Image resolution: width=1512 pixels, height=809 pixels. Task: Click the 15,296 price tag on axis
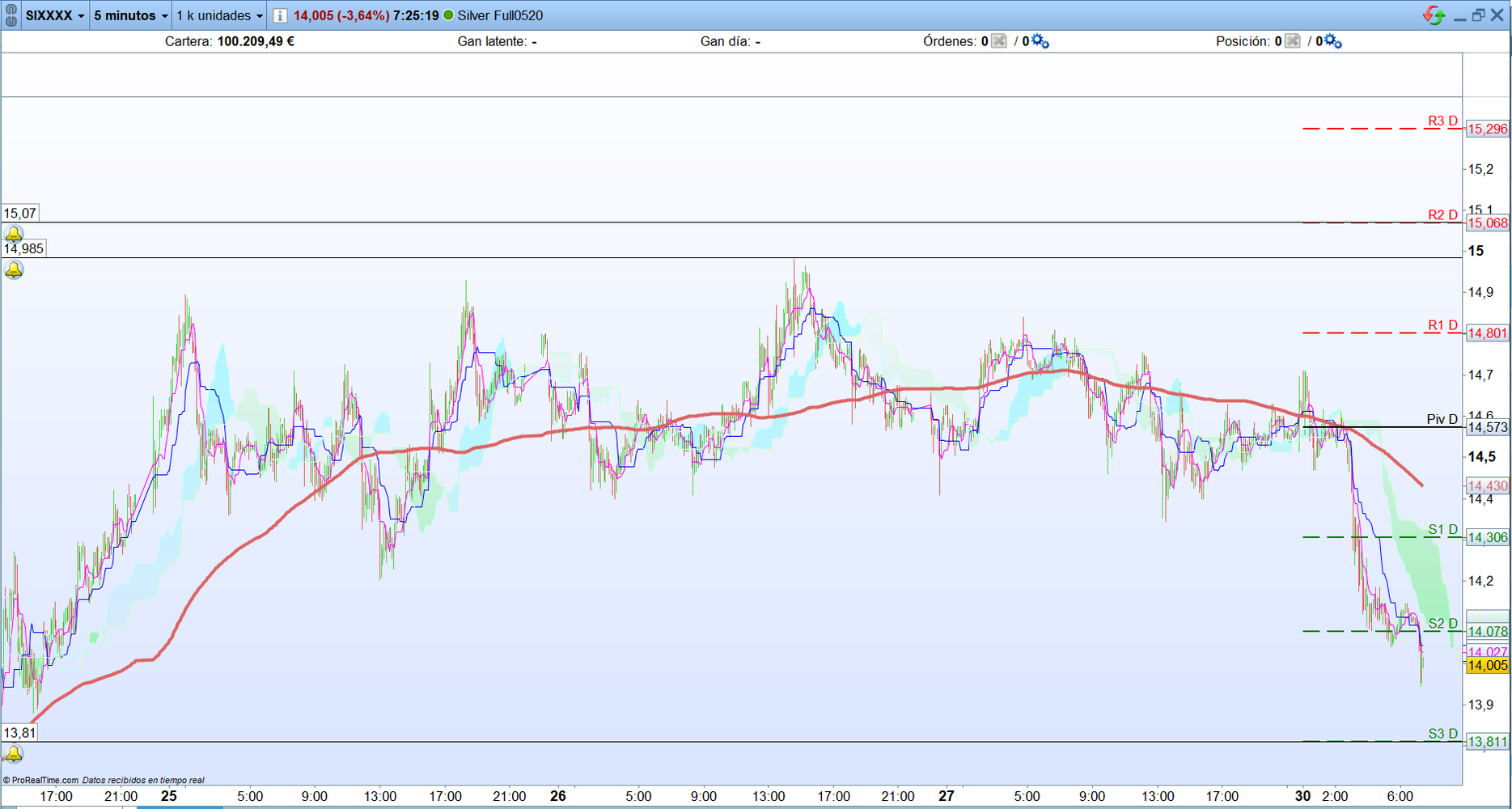tap(1488, 129)
